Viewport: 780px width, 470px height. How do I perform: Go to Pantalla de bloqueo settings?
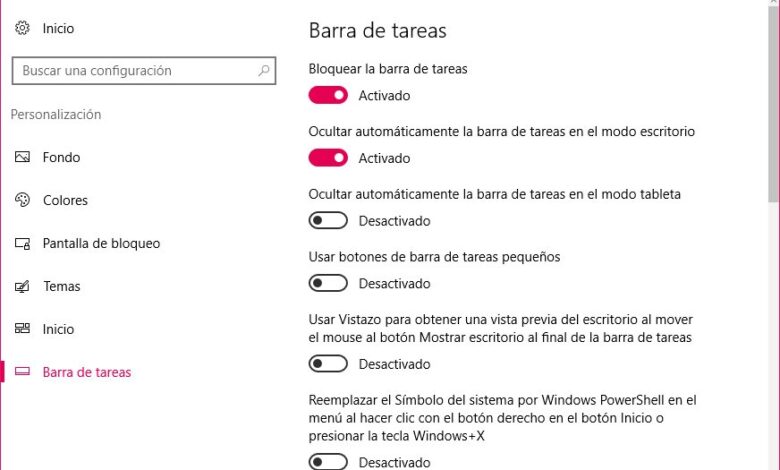point(101,243)
